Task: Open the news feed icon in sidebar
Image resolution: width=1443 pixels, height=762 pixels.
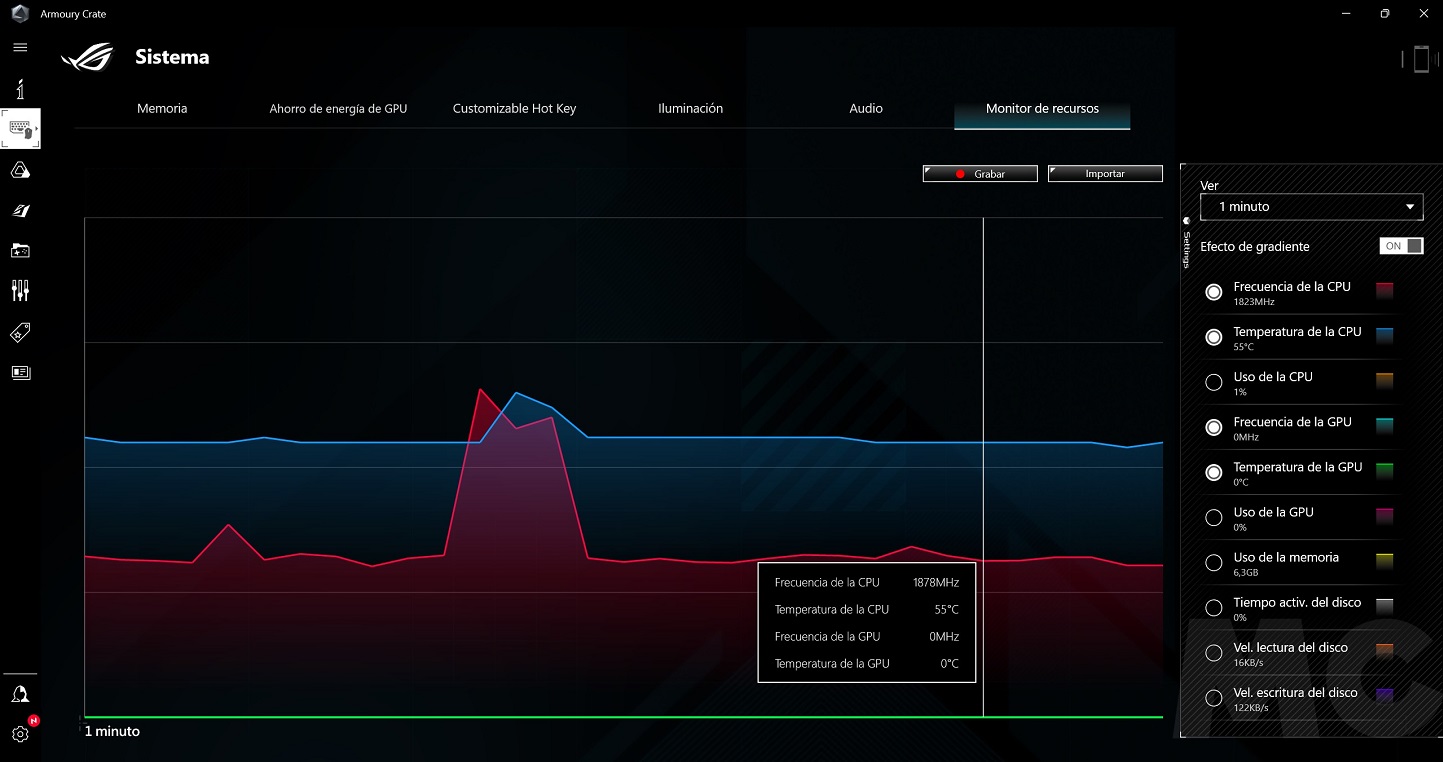Action: 20,373
